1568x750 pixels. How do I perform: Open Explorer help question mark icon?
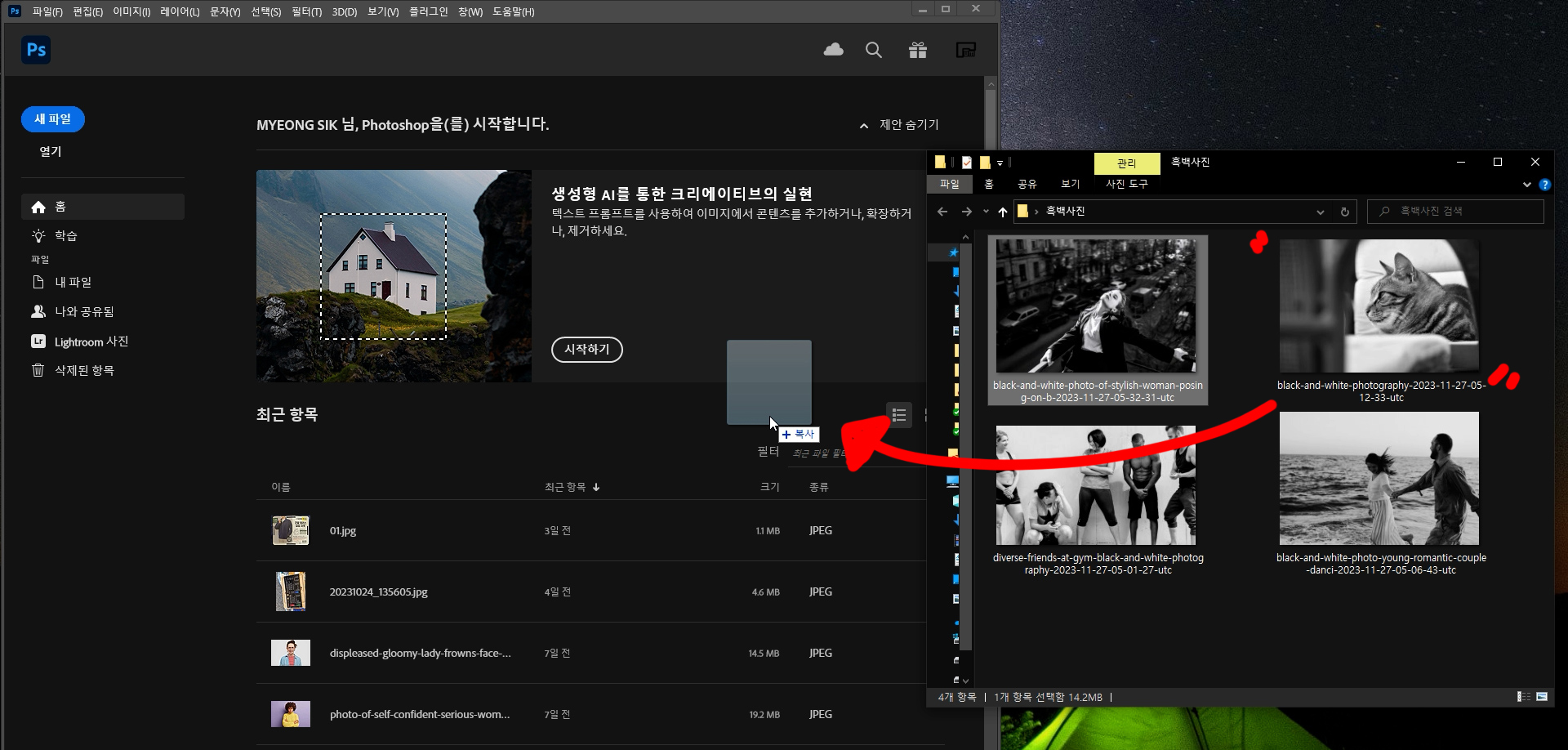pos(1544,185)
